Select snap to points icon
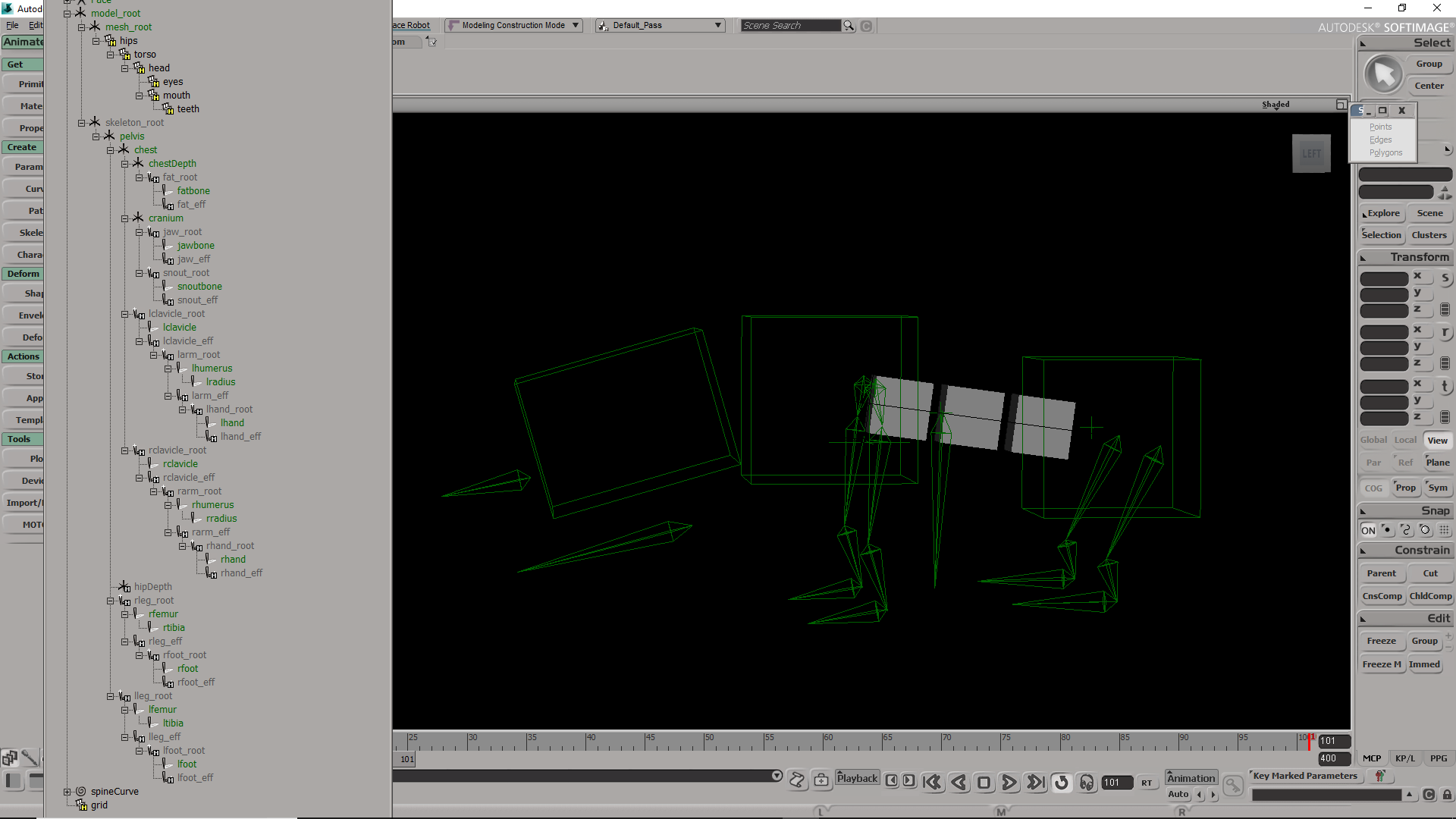 1387,530
